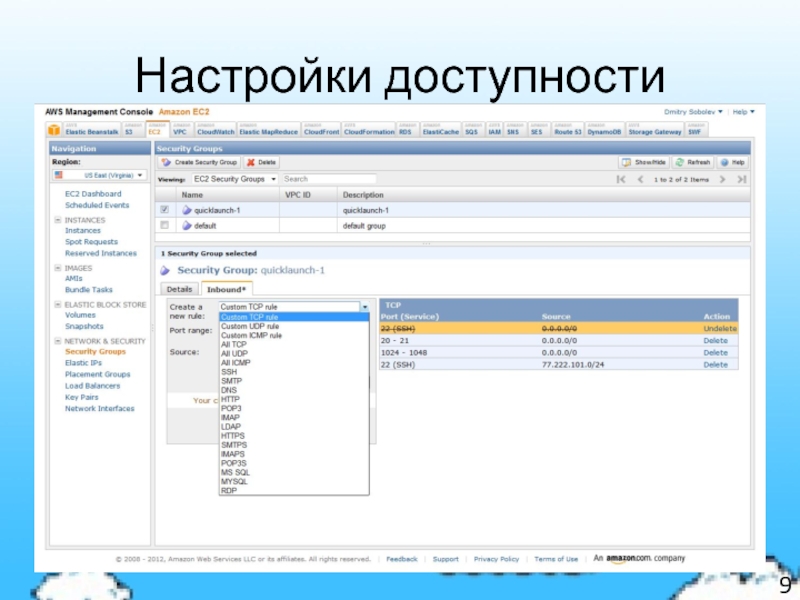This screenshot has width=800, height=600.
Task: Click the icon beside quicklaunch-1 name
Action: [x=187, y=210]
